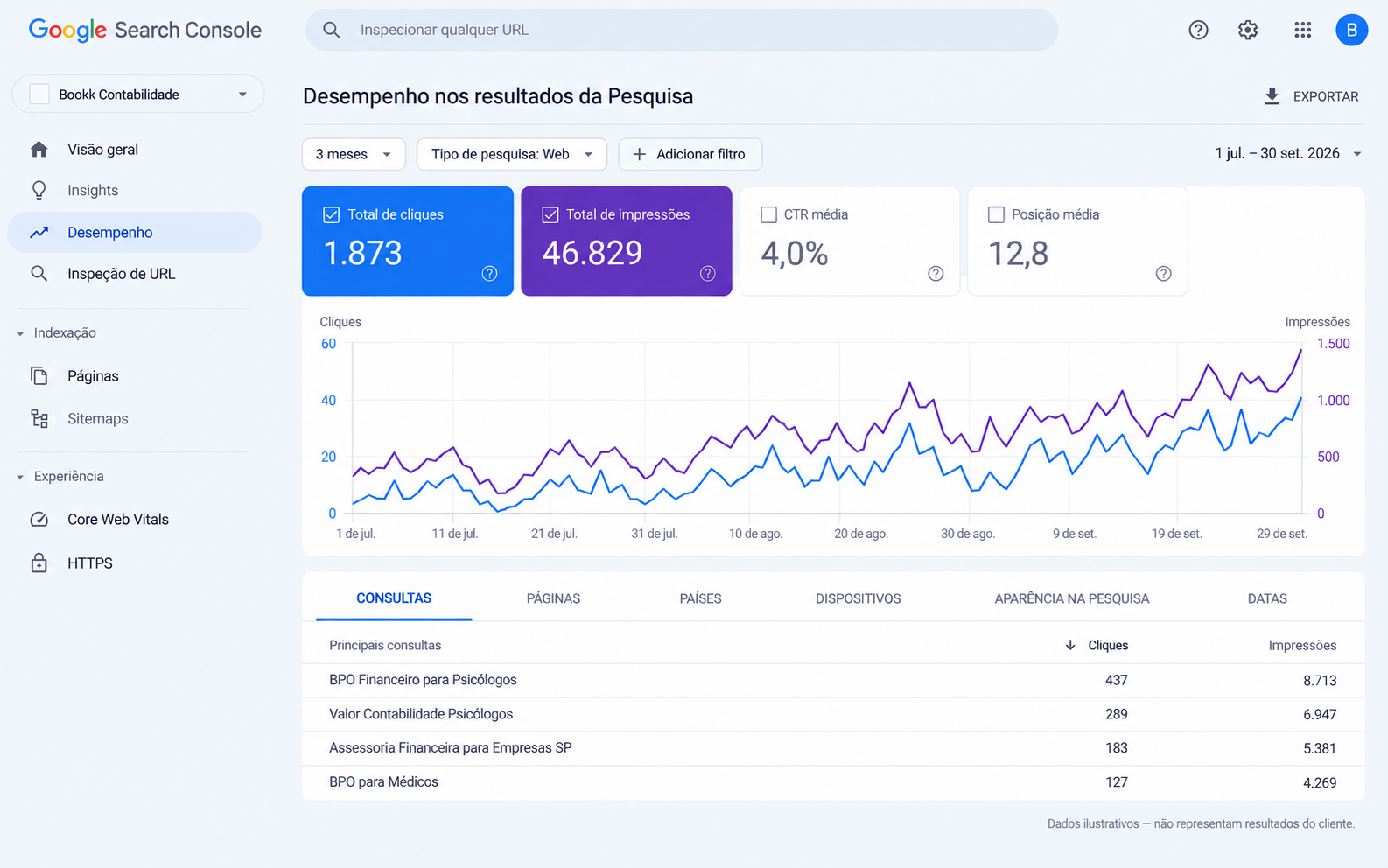This screenshot has width=1388, height=868.
Task: Click the trend-line Desempenho icon
Action: 39,232
